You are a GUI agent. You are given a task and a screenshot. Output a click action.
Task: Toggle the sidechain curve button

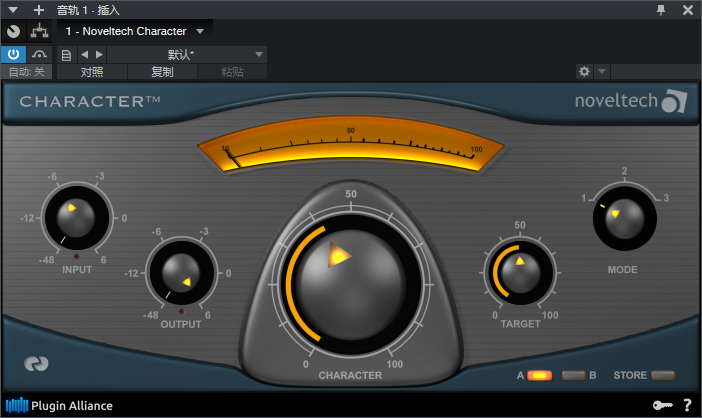[39, 55]
